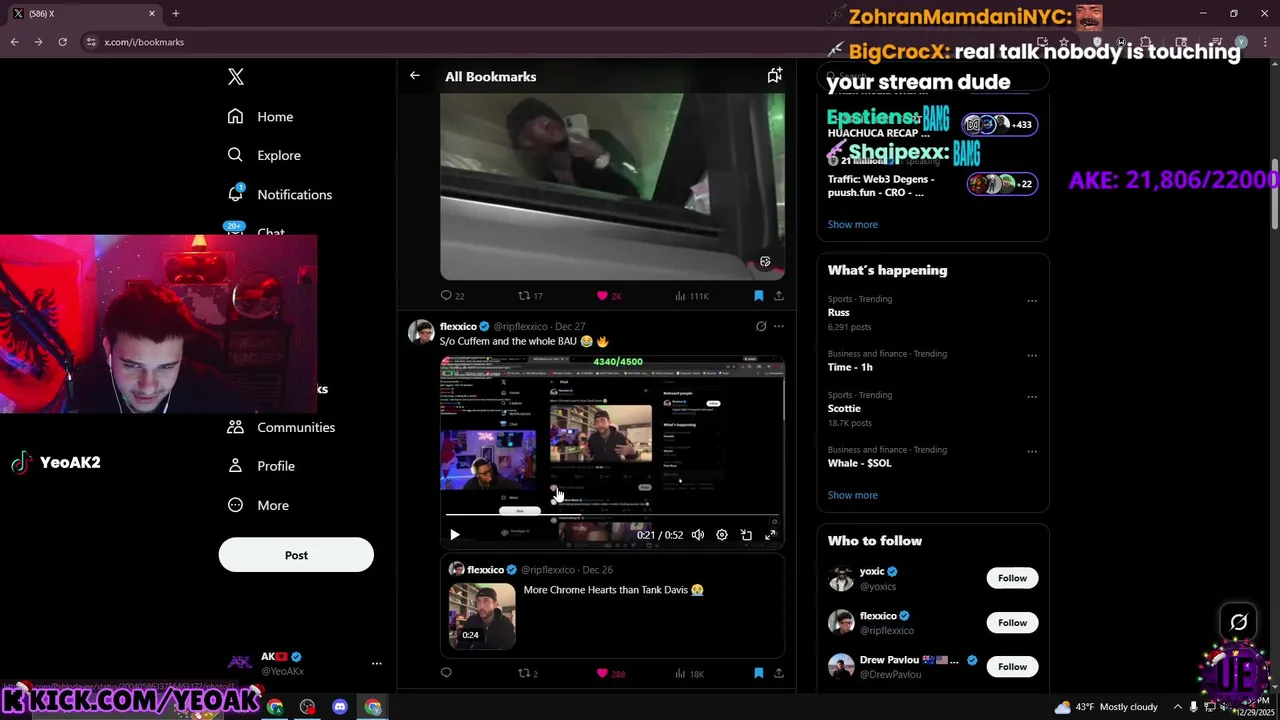The height and width of the screenshot is (720, 1280).
Task: Open flexxico's avatar on the Dec 27 post
Action: 421,332
